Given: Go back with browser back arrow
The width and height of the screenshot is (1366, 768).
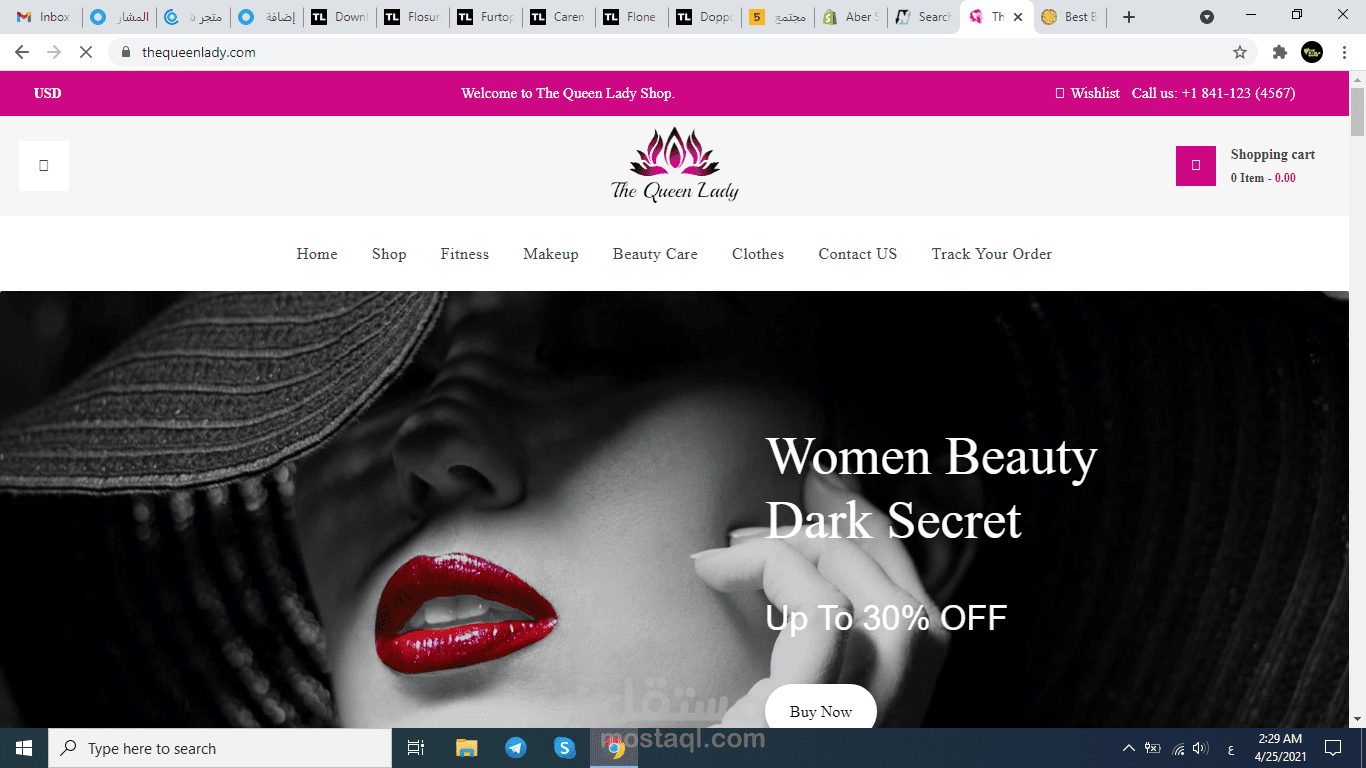Looking at the screenshot, I should [22, 52].
